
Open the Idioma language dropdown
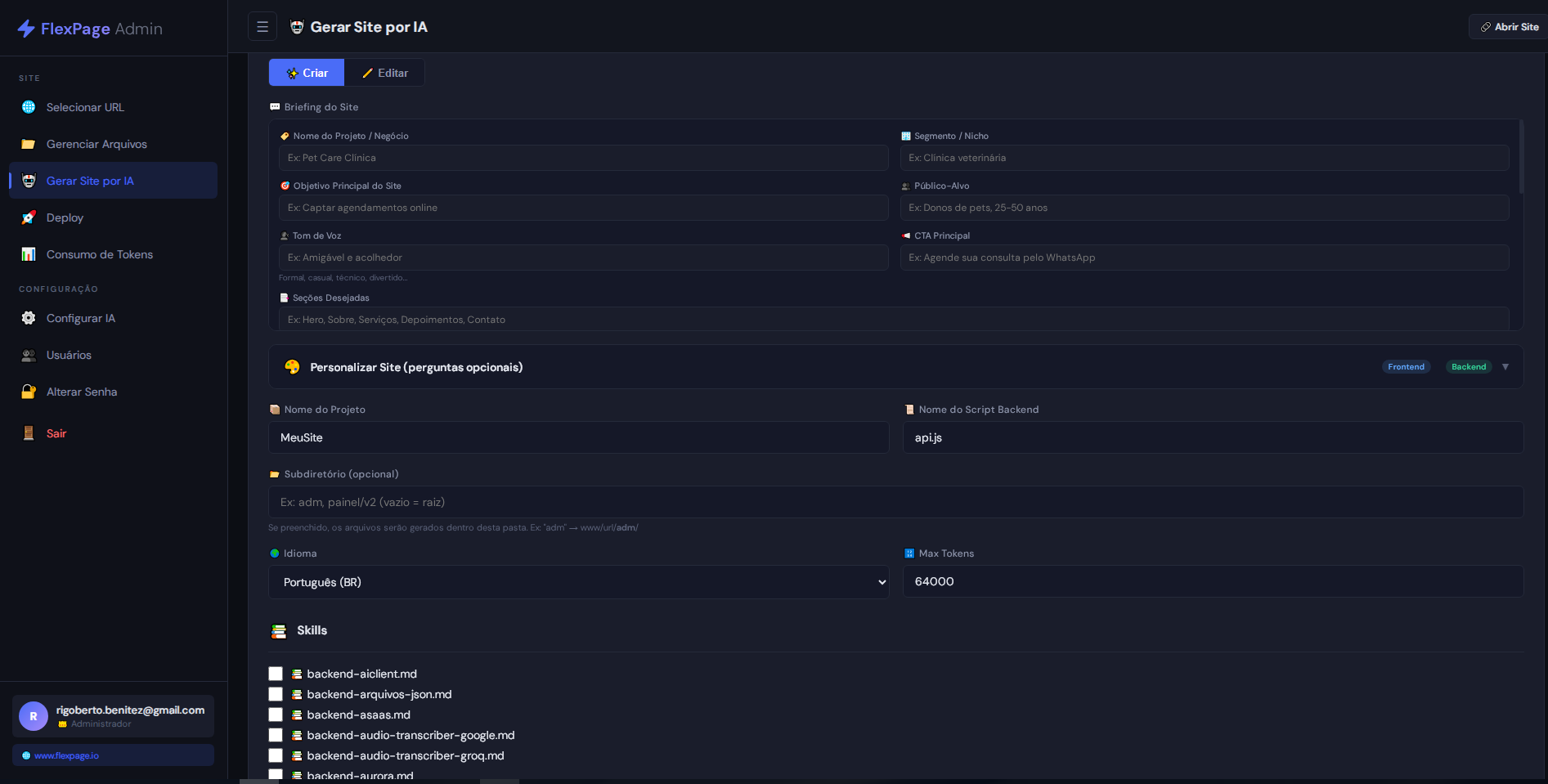pos(579,582)
